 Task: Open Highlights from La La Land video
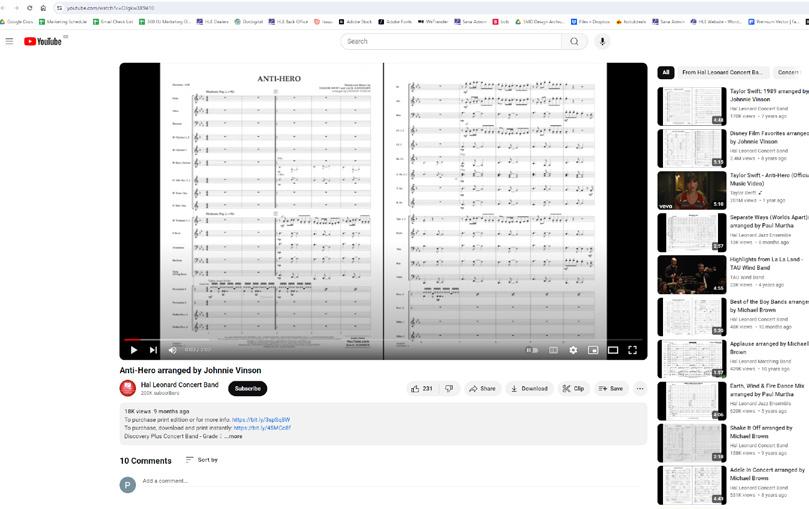pos(692,275)
